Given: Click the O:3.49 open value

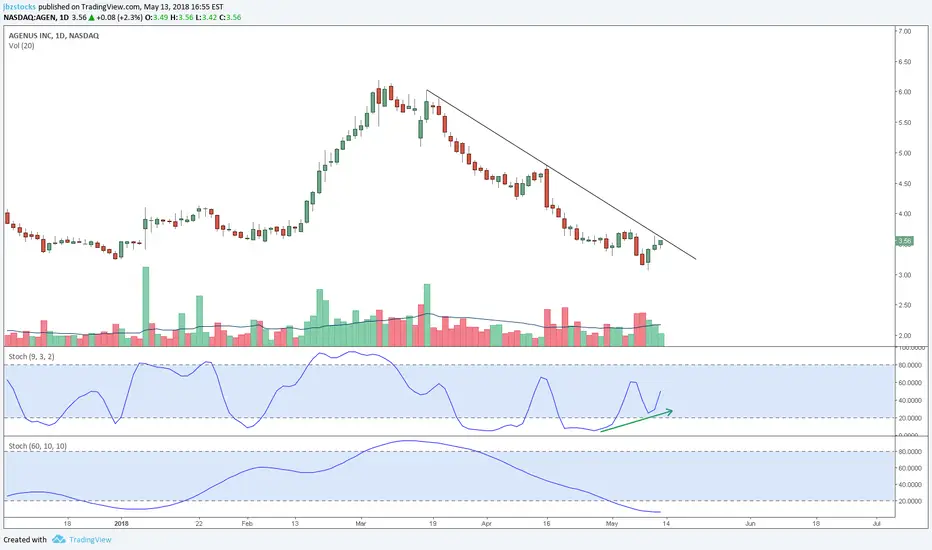Looking at the screenshot, I should [x=156, y=17].
